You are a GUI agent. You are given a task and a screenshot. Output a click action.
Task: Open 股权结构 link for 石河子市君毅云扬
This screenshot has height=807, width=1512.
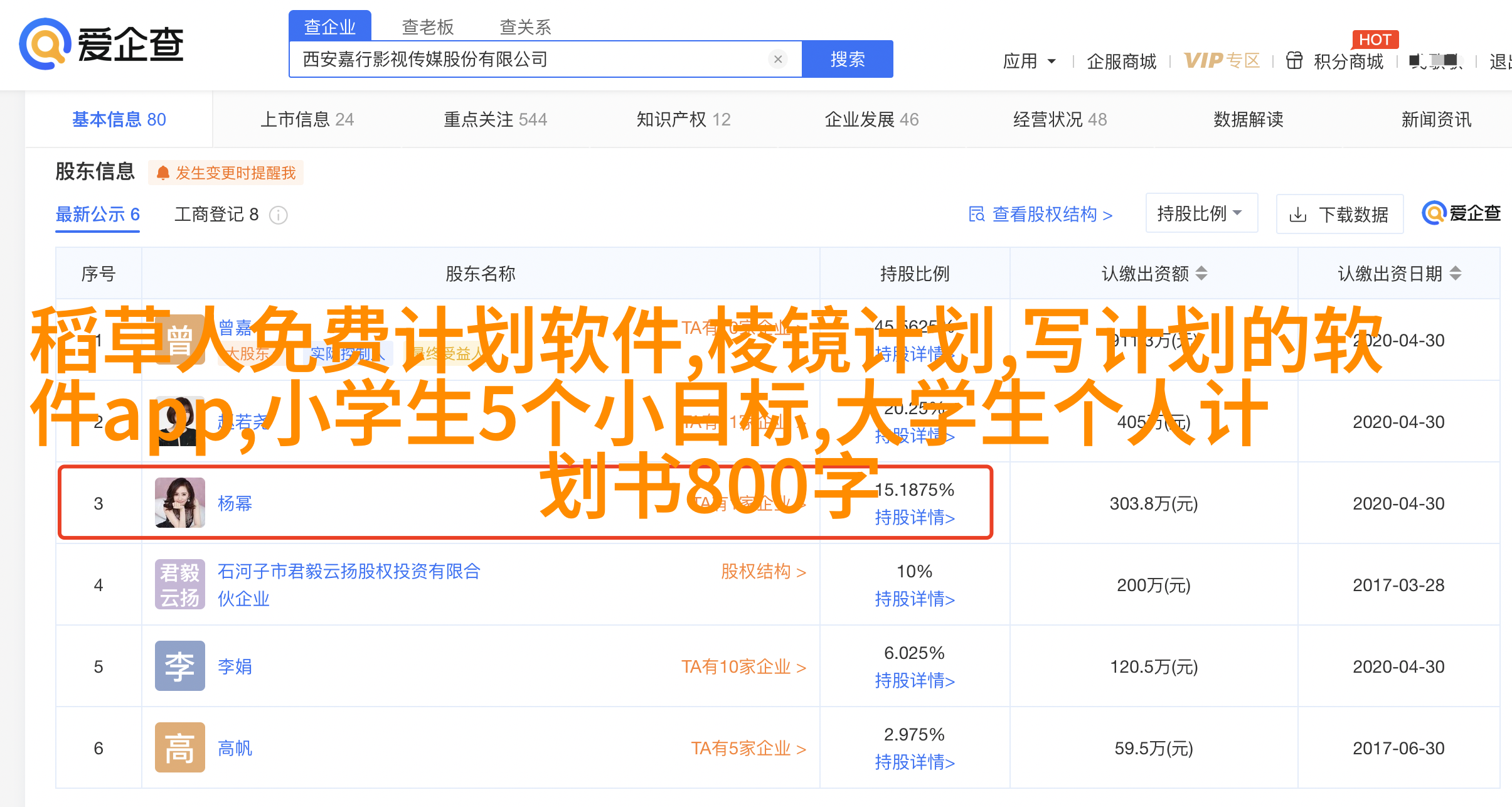pos(763,572)
